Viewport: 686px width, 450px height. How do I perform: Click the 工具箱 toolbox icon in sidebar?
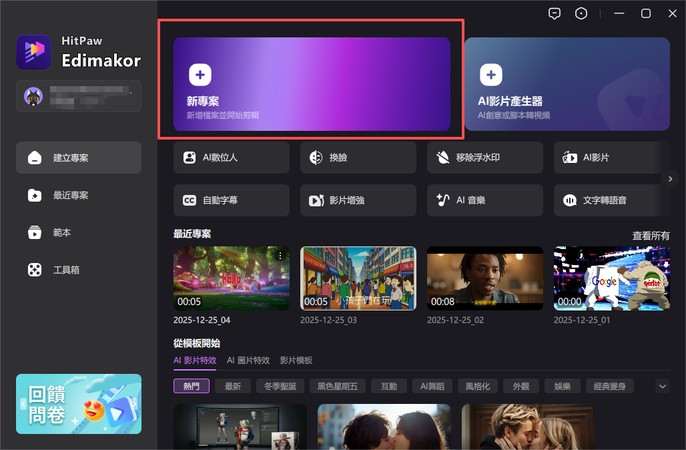[x=35, y=270]
